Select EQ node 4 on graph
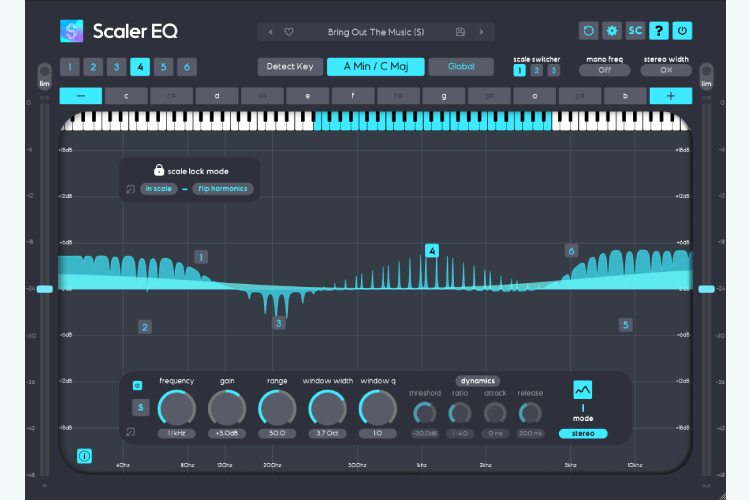Image resolution: width=750 pixels, height=500 pixels. click(x=432, y=251)
